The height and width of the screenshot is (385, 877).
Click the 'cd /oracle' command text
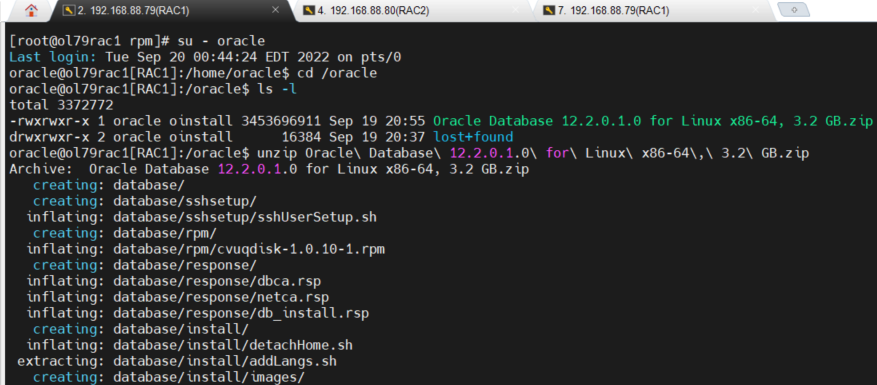tap(337, 73)
